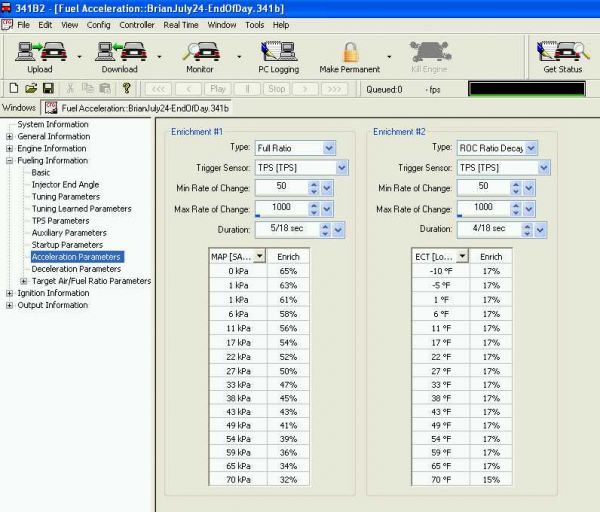Click Enrichment #1 Min Rate of Change field
Image resolution: width=600 pixels, height=512 pixels.
click(280, 187)
